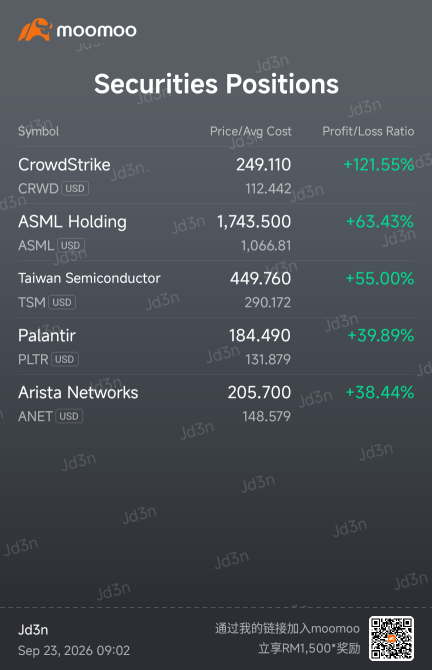Viewport: 432px width, 670px height.
Task: Click CrowdStrike's +121.55% profit ratio
Action: pos(379,165)
